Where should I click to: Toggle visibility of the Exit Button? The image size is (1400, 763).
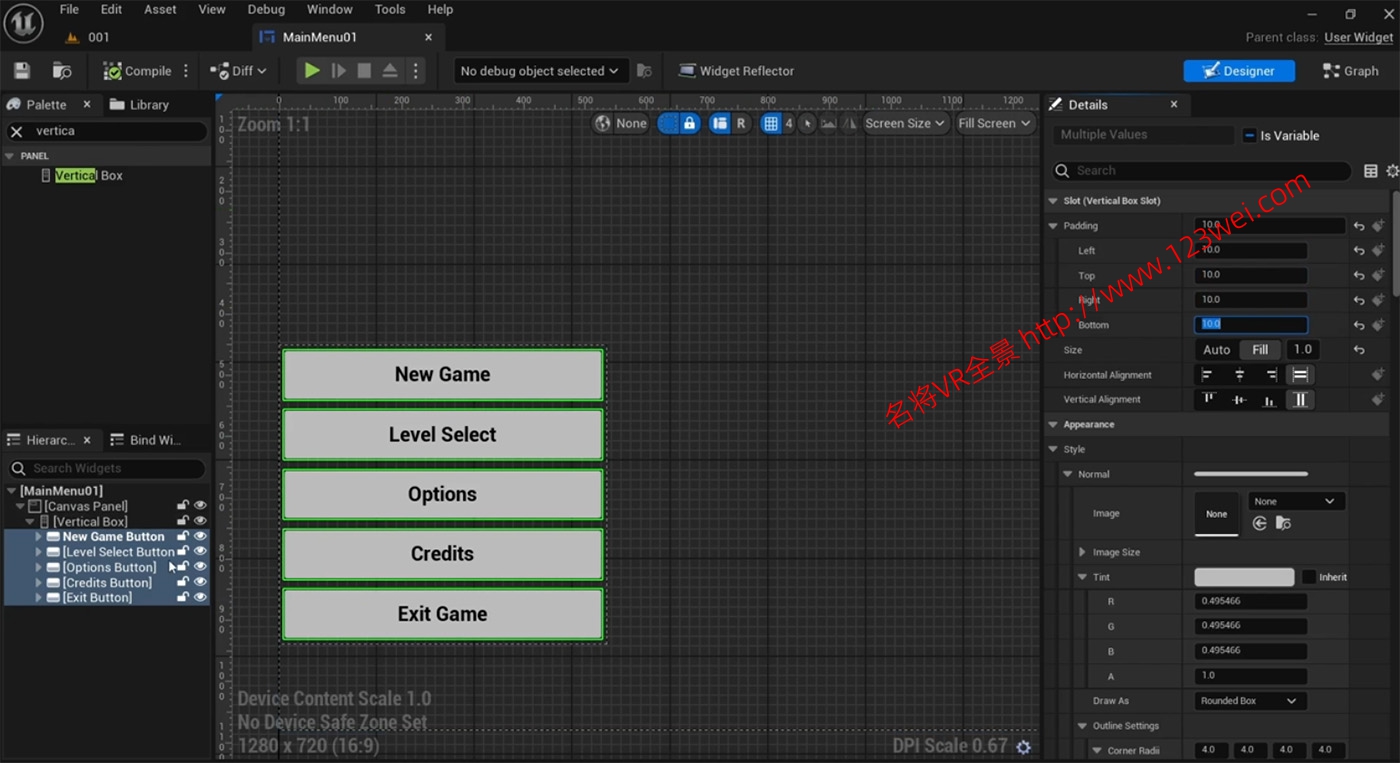[x=200, y=597]
